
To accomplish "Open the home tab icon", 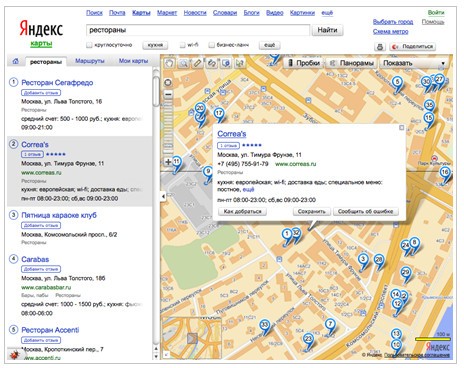I will [x=15, y=61].
